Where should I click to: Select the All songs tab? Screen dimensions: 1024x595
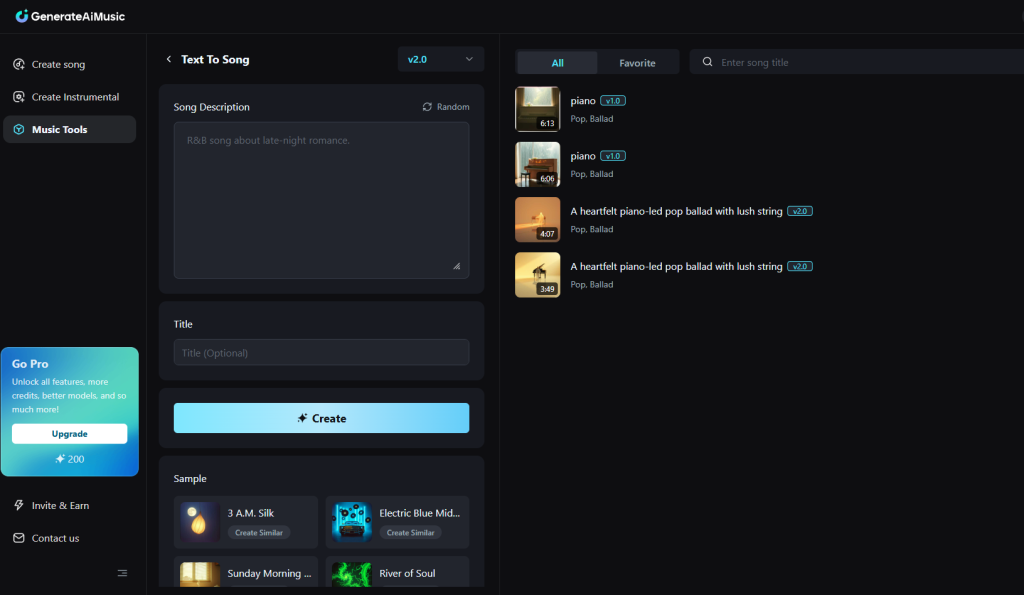tap(556, 62)
